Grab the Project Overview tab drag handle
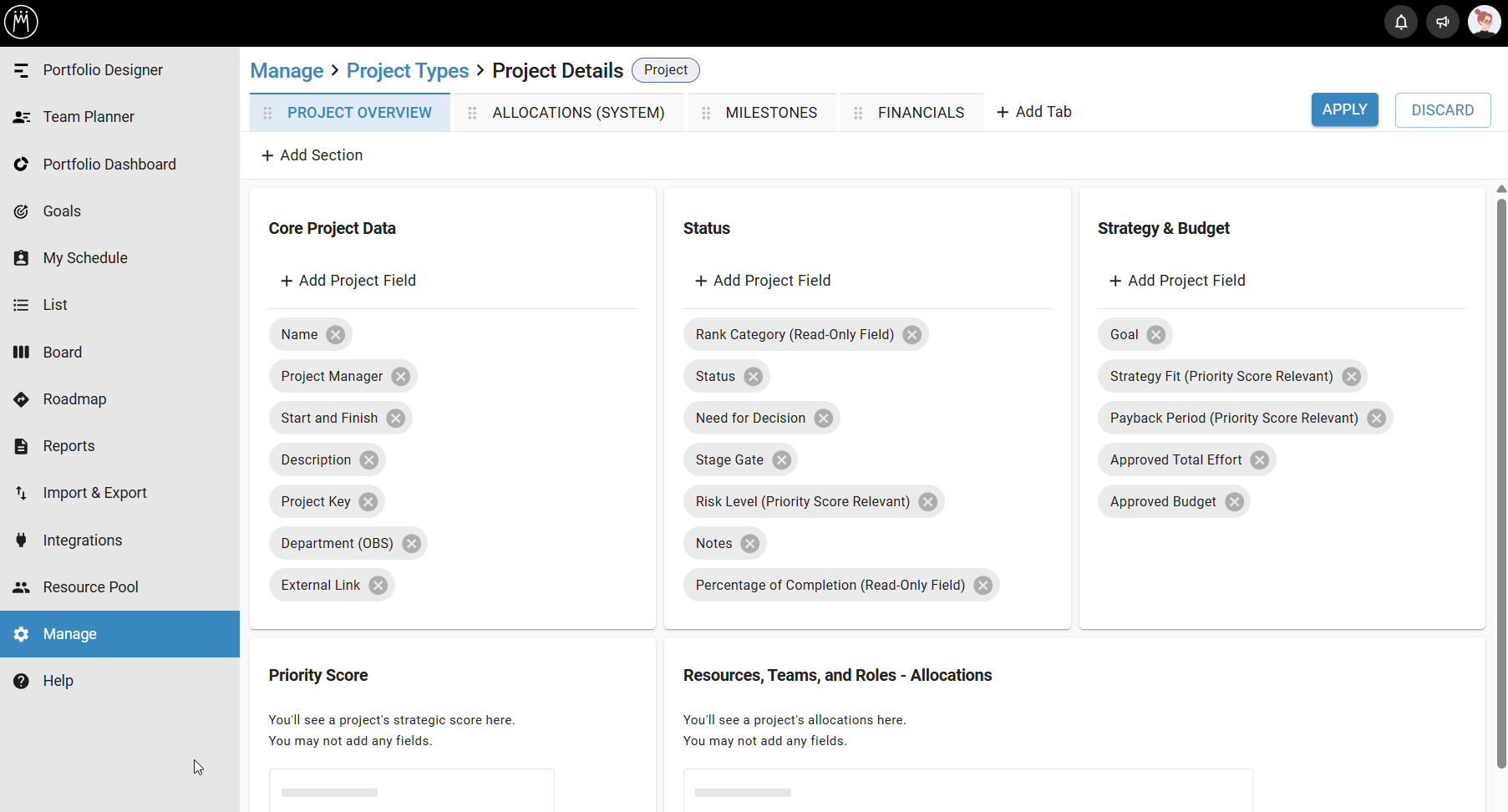This screenshot has width=1508, height=812. click(267, 113)
